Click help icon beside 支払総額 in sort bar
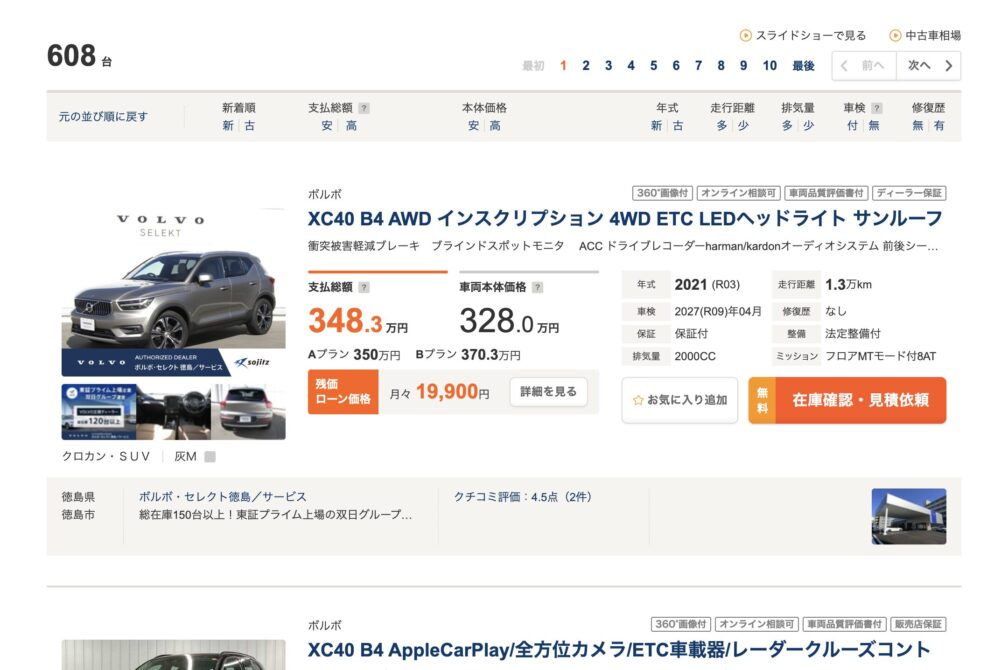The width and height of the screenshot is (1008, 670). (364, 108)
